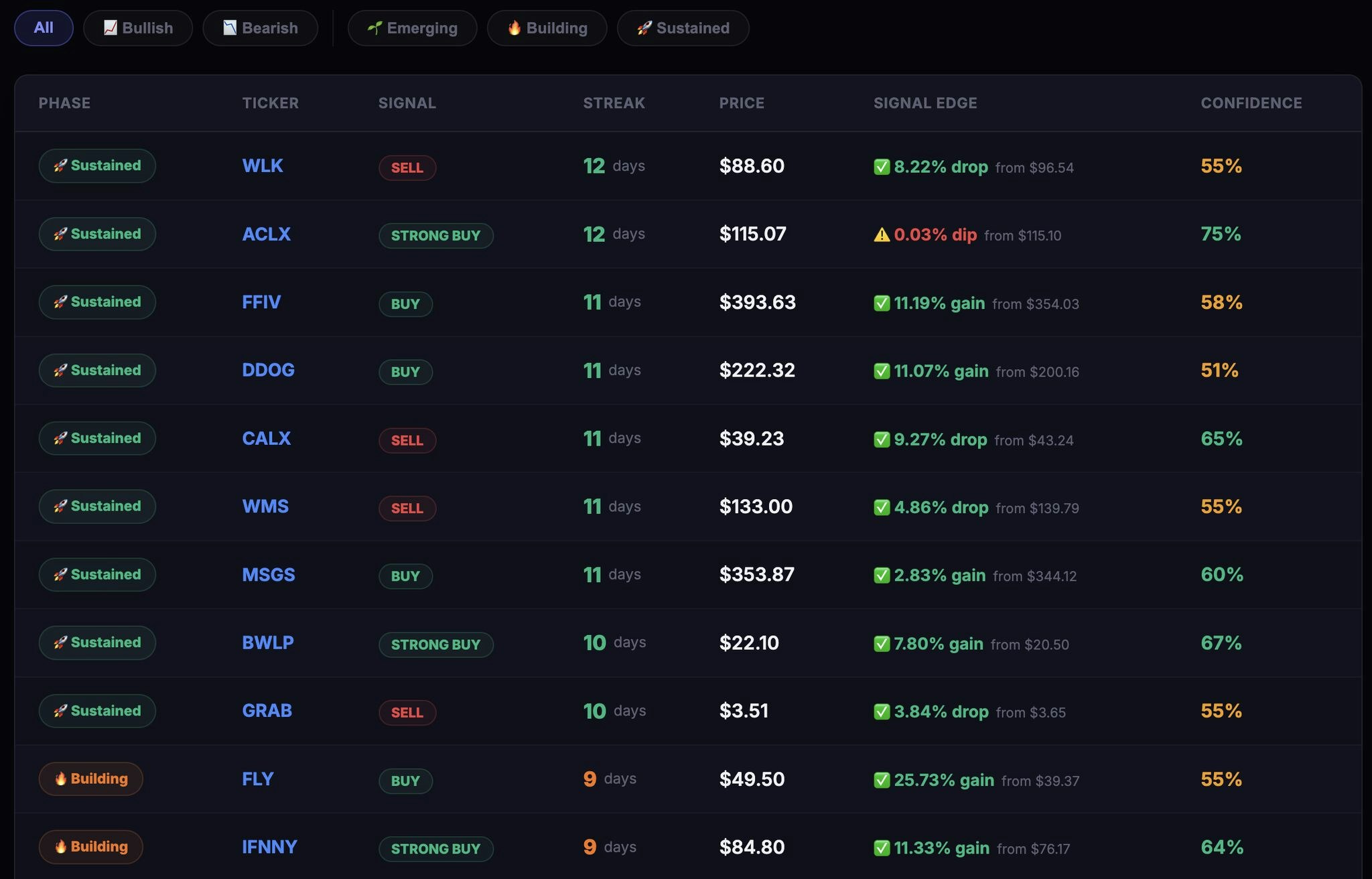The image size is (1372, 879).
Task: Click STRONG BUY badge in ACLX row
Action: (x=436, y=235)
